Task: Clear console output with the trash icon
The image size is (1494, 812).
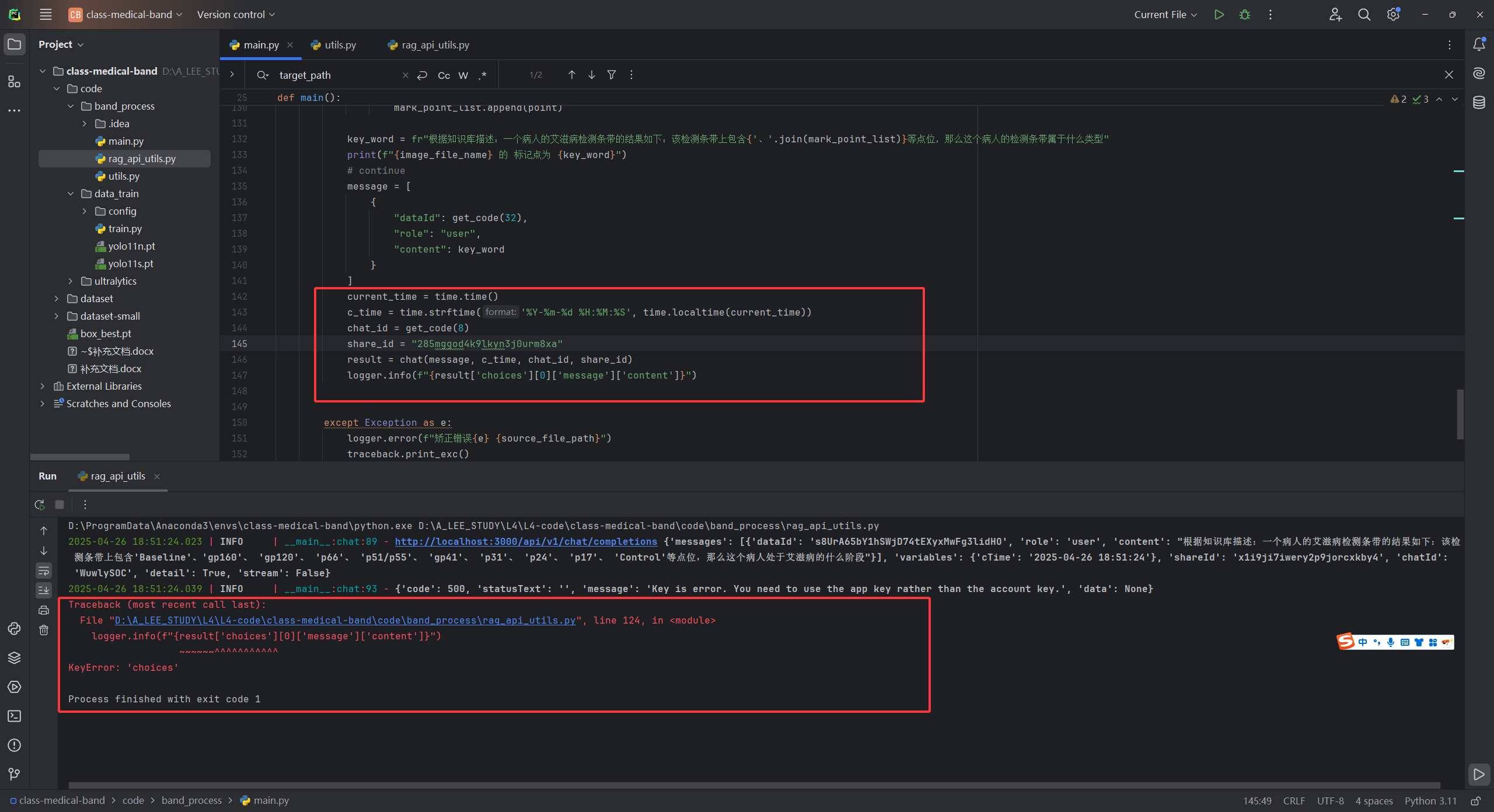Action: [x=44, y=630]
